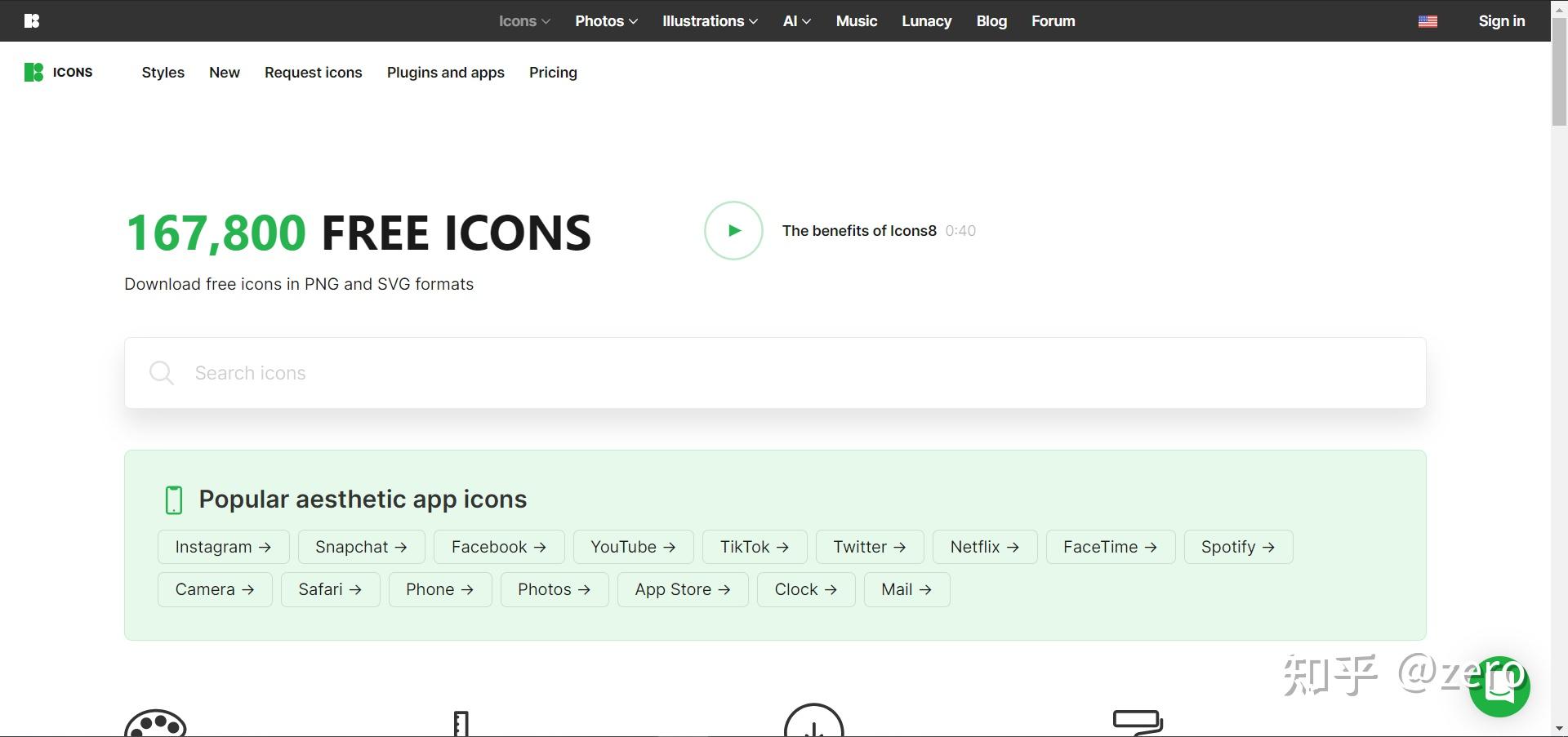Open the New icons tab
This screenshot has width=1568, height=737.
(x=225, y=73)
